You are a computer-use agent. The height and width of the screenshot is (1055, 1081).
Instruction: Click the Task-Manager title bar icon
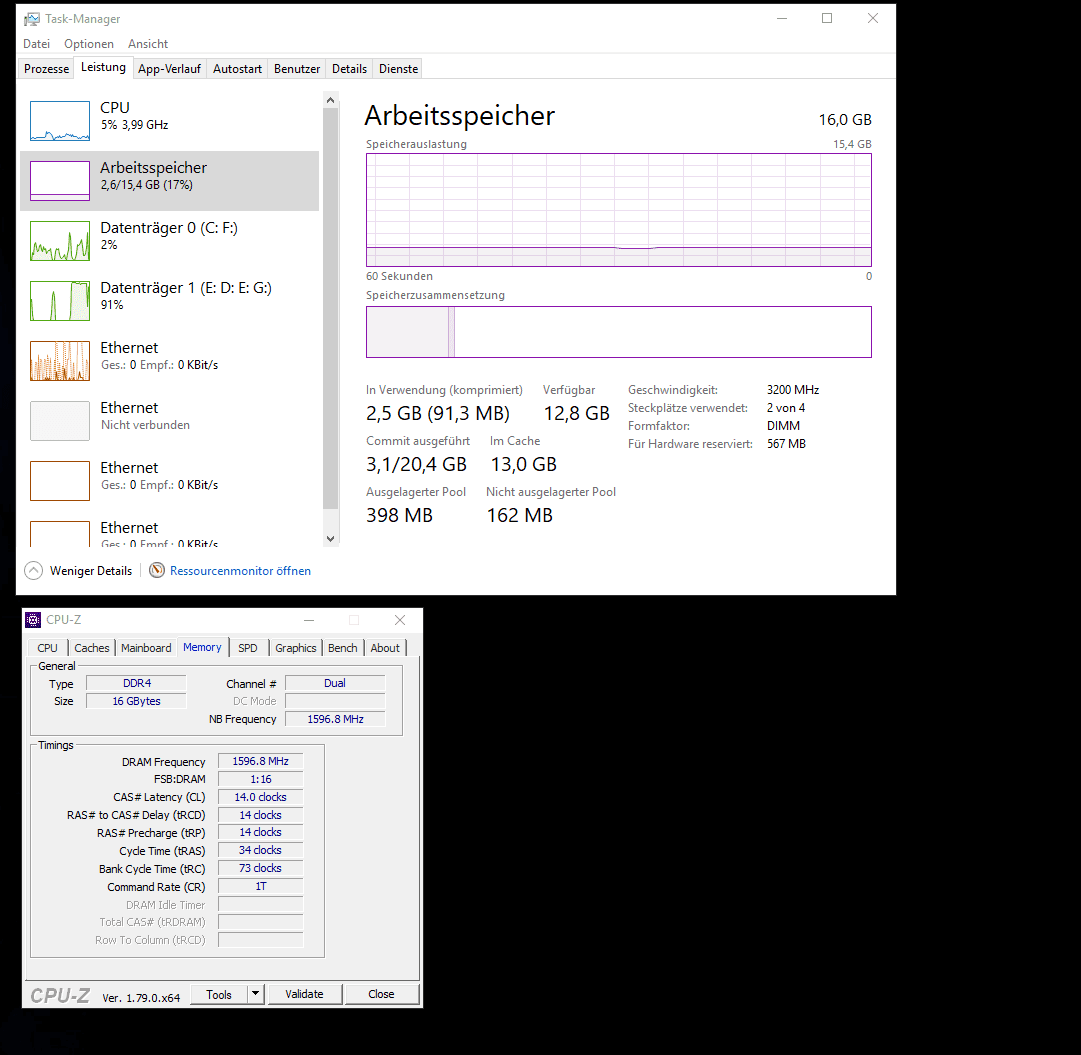(32, 19)
